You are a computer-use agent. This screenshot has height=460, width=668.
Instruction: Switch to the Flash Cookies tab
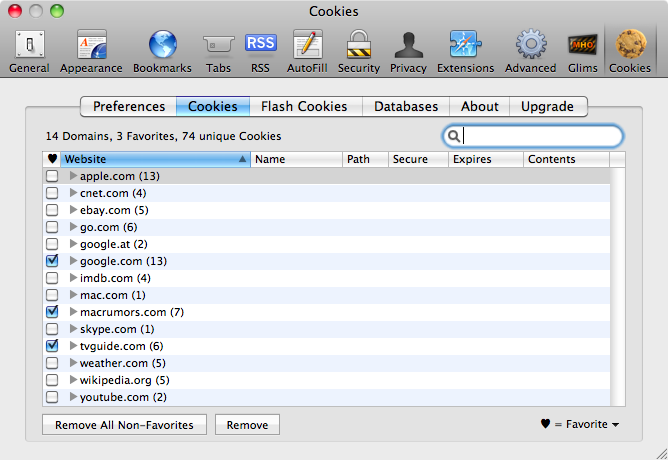pos(304,106)
